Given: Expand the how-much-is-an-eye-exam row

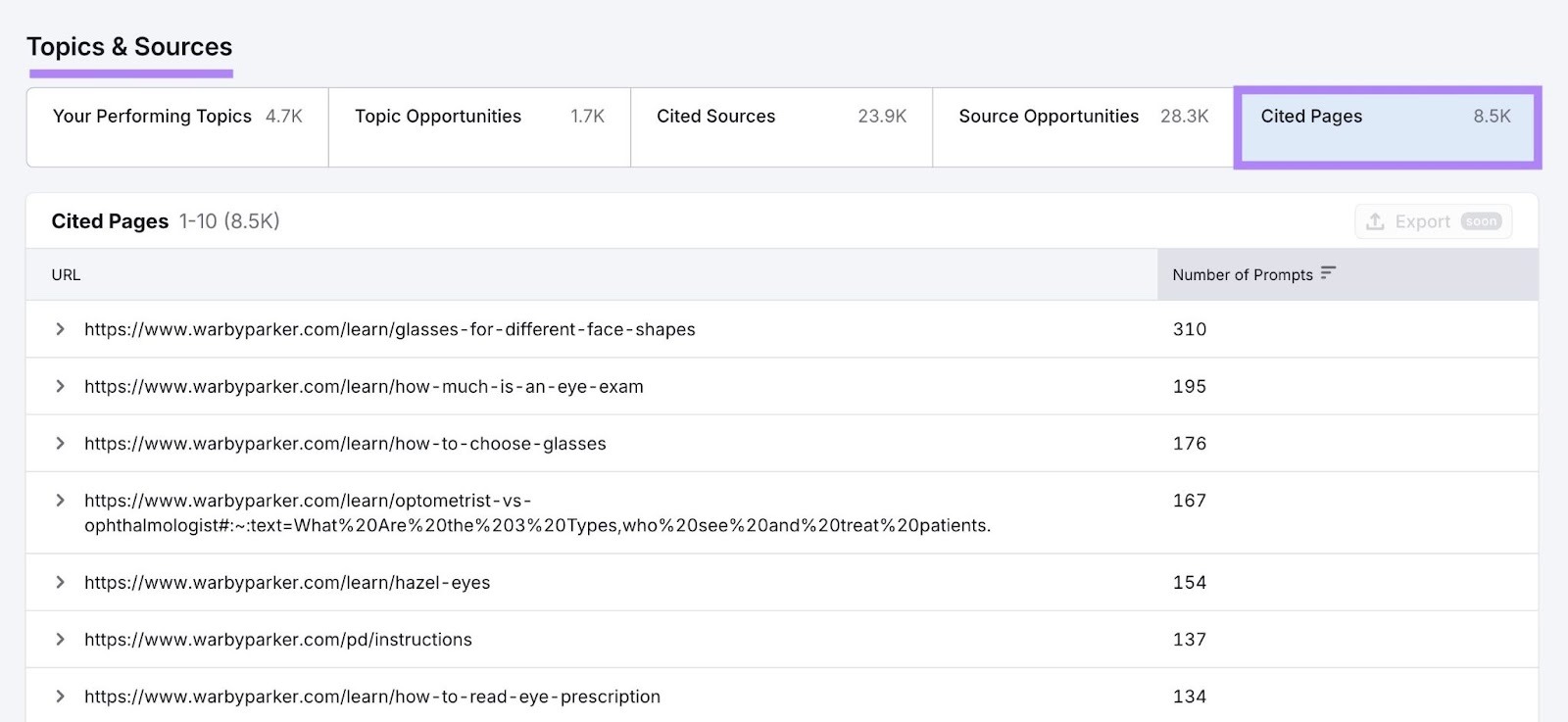Looking at the screenshot, I should point(60,386).
